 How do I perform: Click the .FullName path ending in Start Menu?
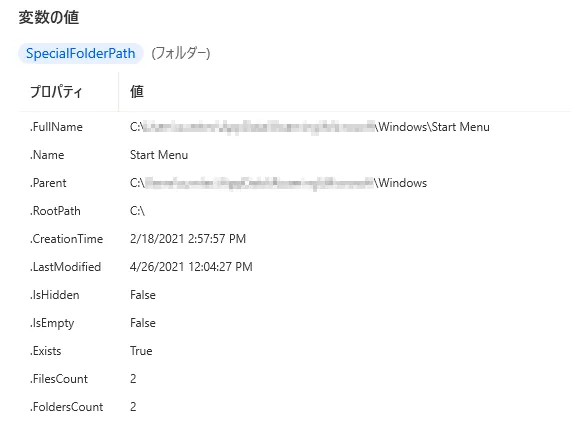click(310, 127)
